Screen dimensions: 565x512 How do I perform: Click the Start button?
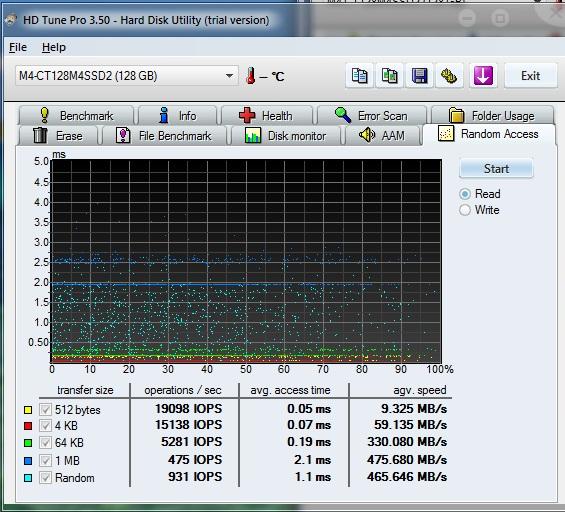click(x=496, y=169)
